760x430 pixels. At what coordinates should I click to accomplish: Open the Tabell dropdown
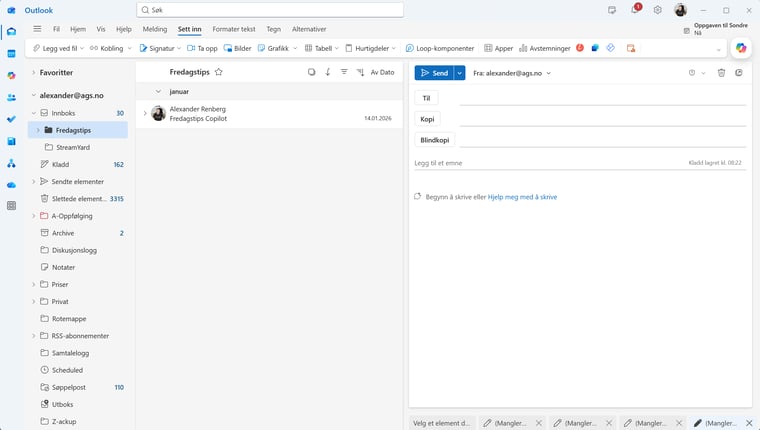pyautogui.click(x=336, y=48)
